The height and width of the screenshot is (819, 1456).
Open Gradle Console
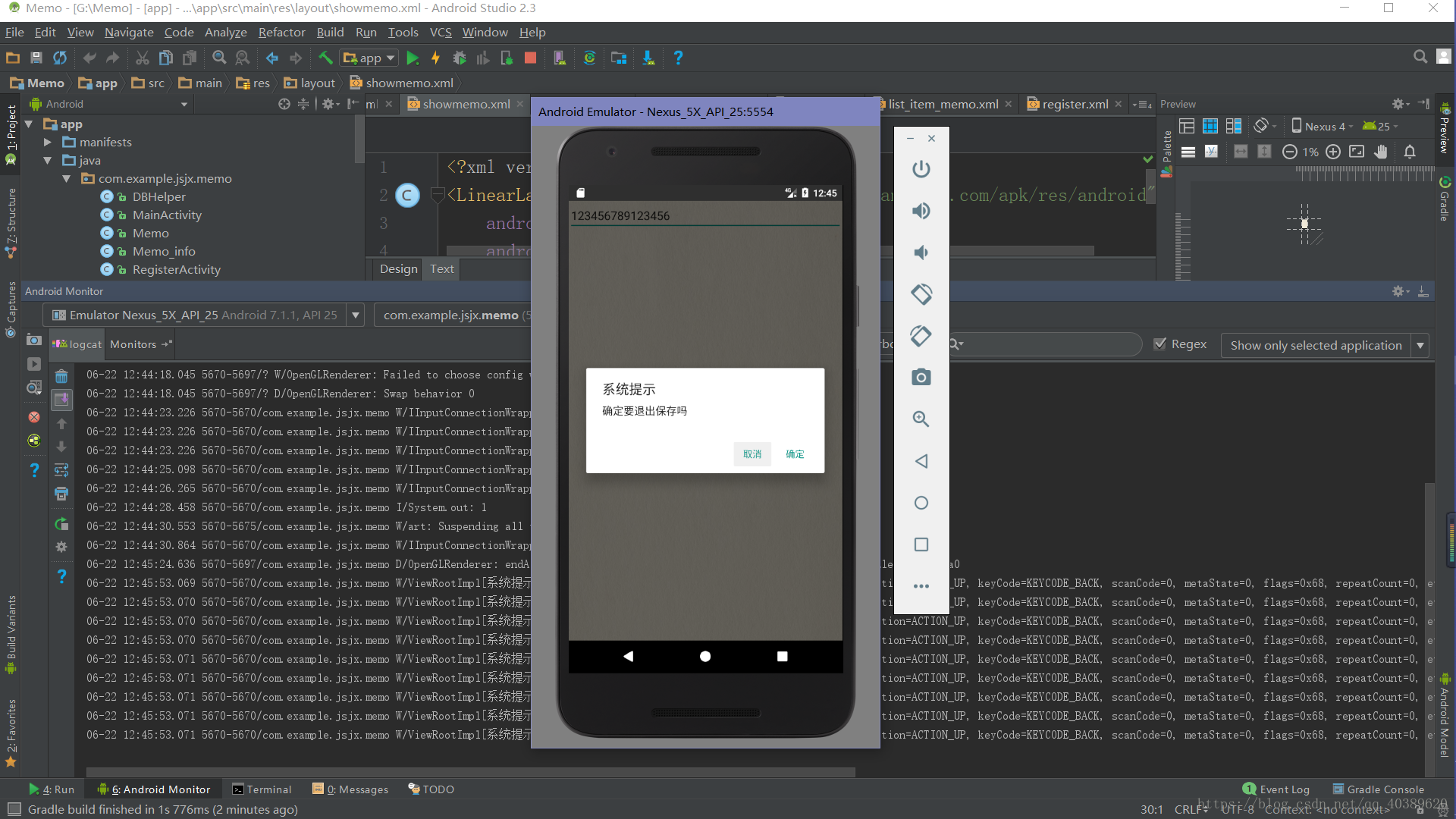[1378, 789]
